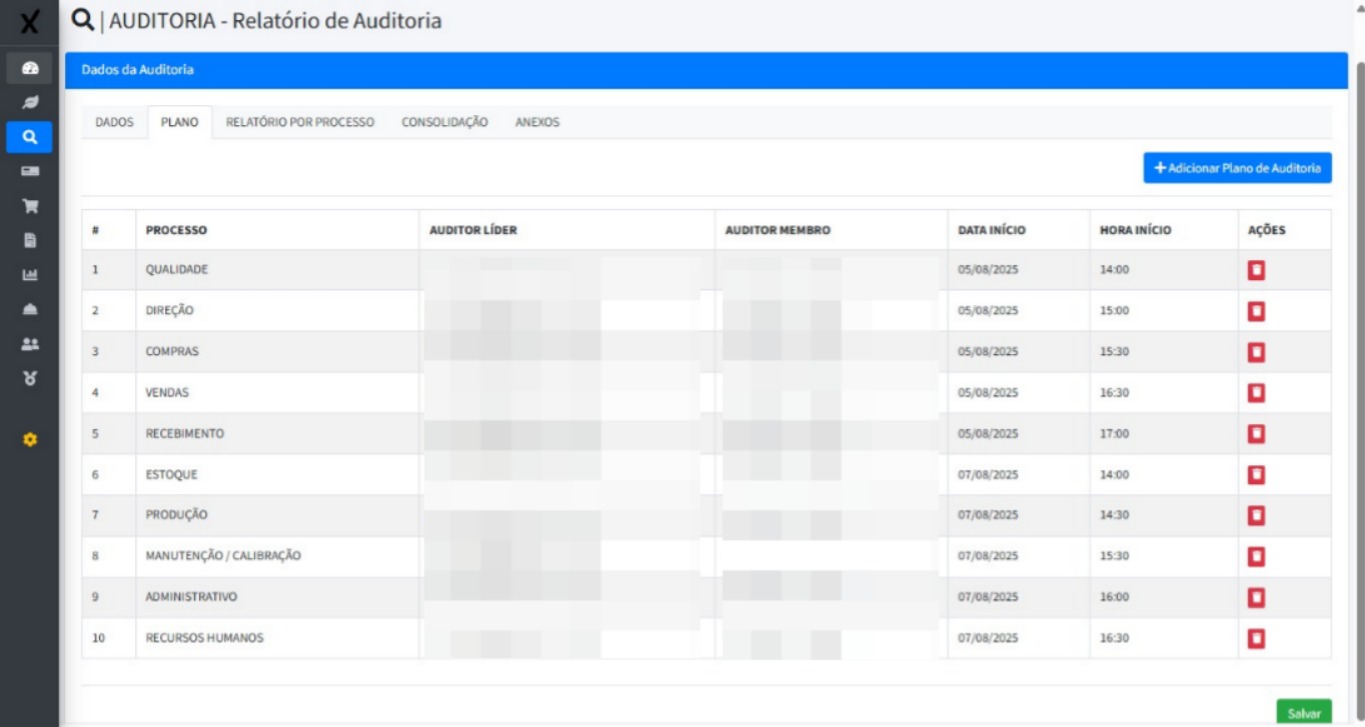Image resolution: width=1365 pixels, height=727 pixels.
Task: Switch to the DADOS tab
Action: [x=114, y=123]
